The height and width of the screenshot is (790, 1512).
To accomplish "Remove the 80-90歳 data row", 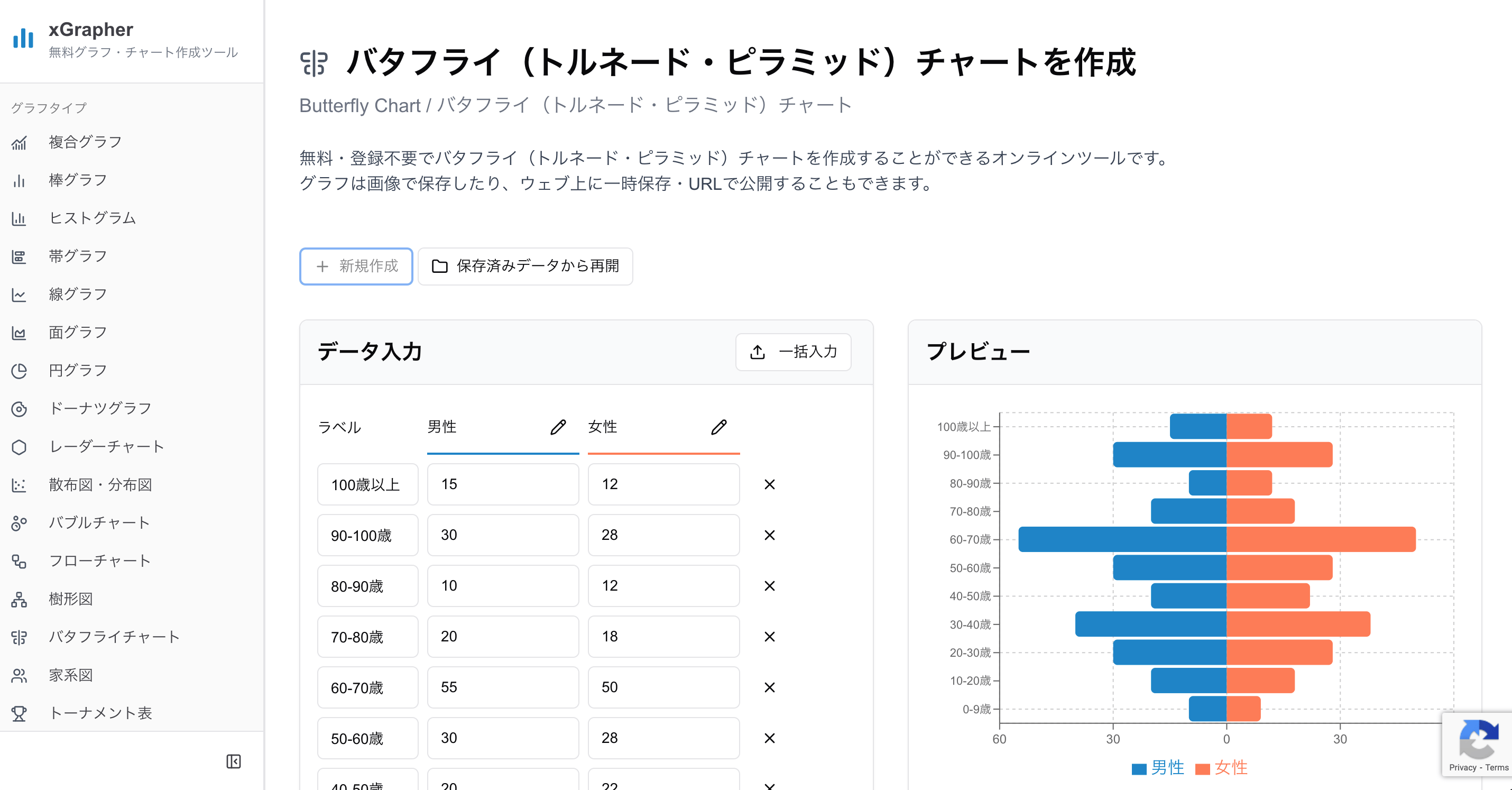I will coord(769,586).
